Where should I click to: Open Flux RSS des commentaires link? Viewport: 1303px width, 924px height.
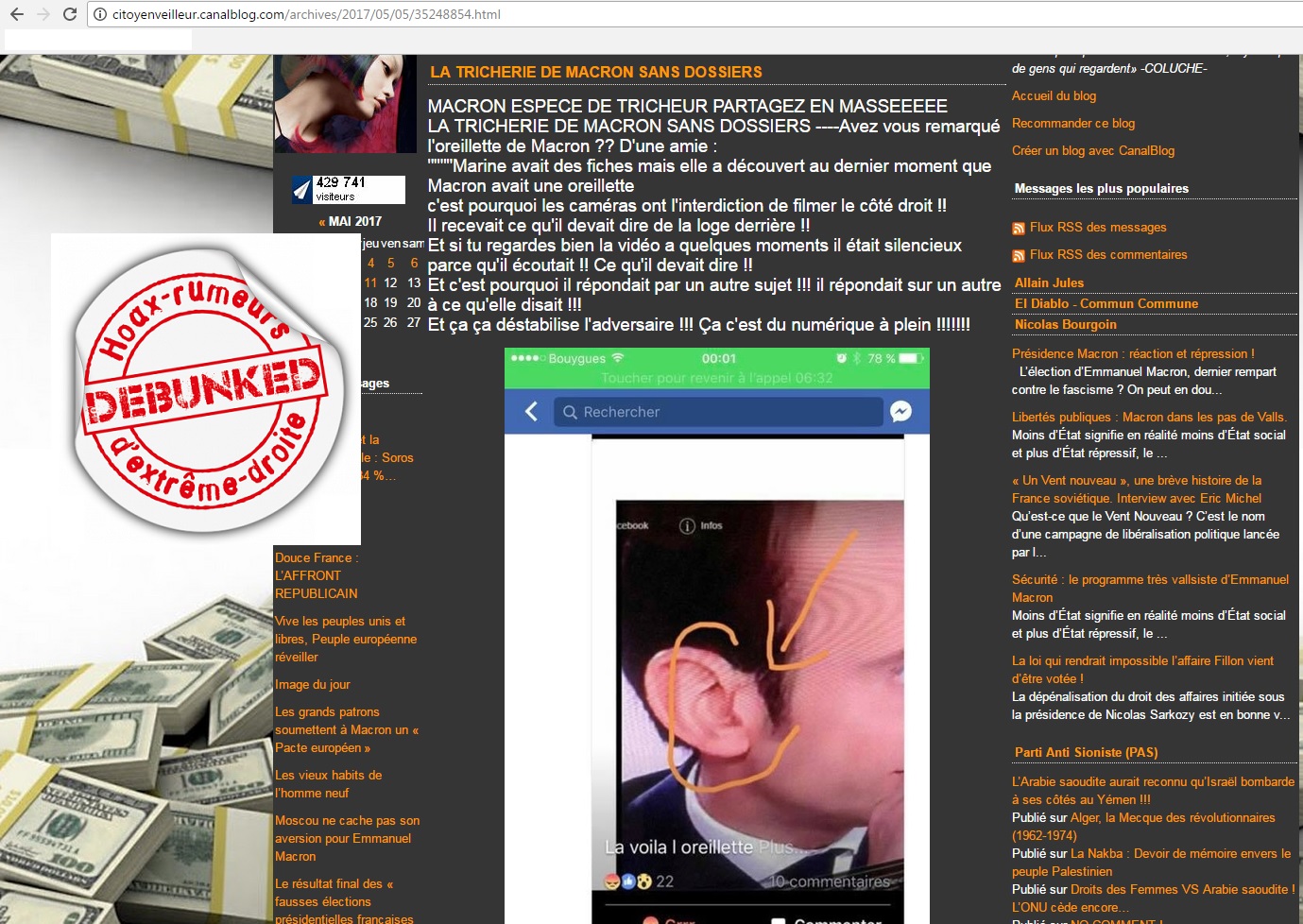pyautogui.click(x=1108, y=254)
